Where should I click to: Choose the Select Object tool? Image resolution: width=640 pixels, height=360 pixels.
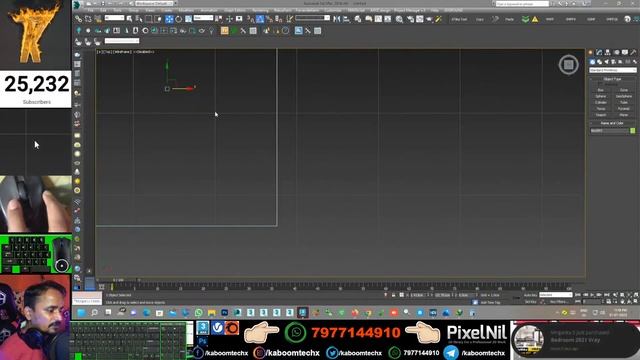click(x=129, y=19)
